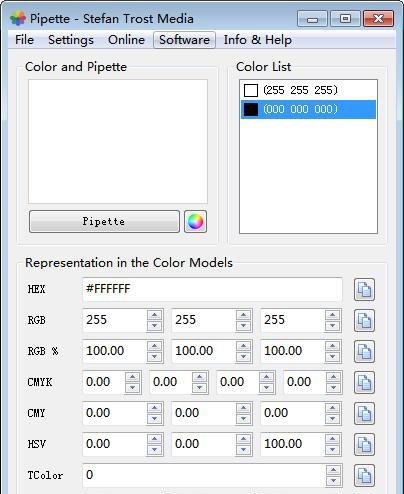This screenshot has height=494, width=404.
Task: Copy the CMYK values to clipboard
Action: pyautogui.click(x=364, y=382)
